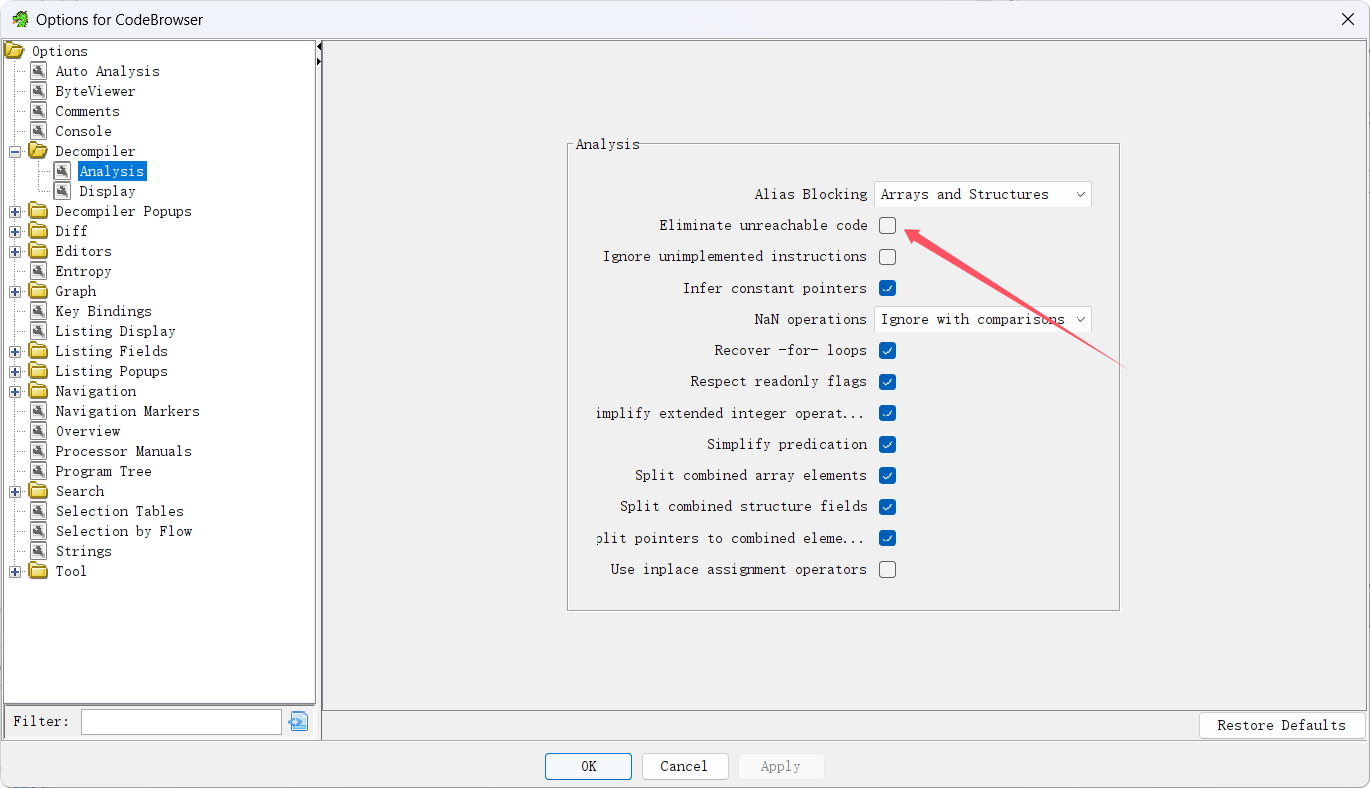Uncheck Infer constant pointers

click(x=887, y=288)
